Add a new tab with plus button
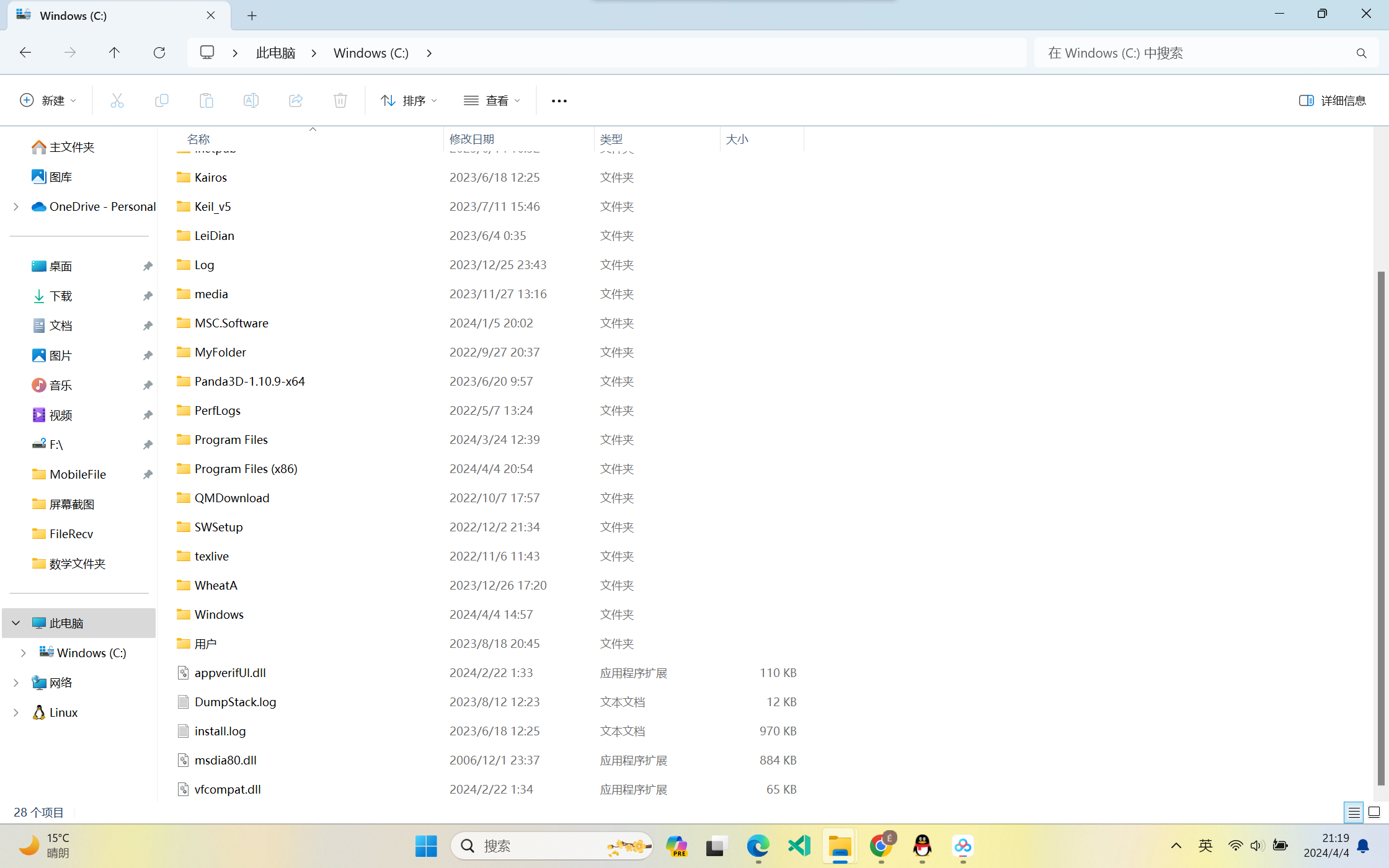The width and height of the screenshot is (1389, 868). [x=252, y=16]
